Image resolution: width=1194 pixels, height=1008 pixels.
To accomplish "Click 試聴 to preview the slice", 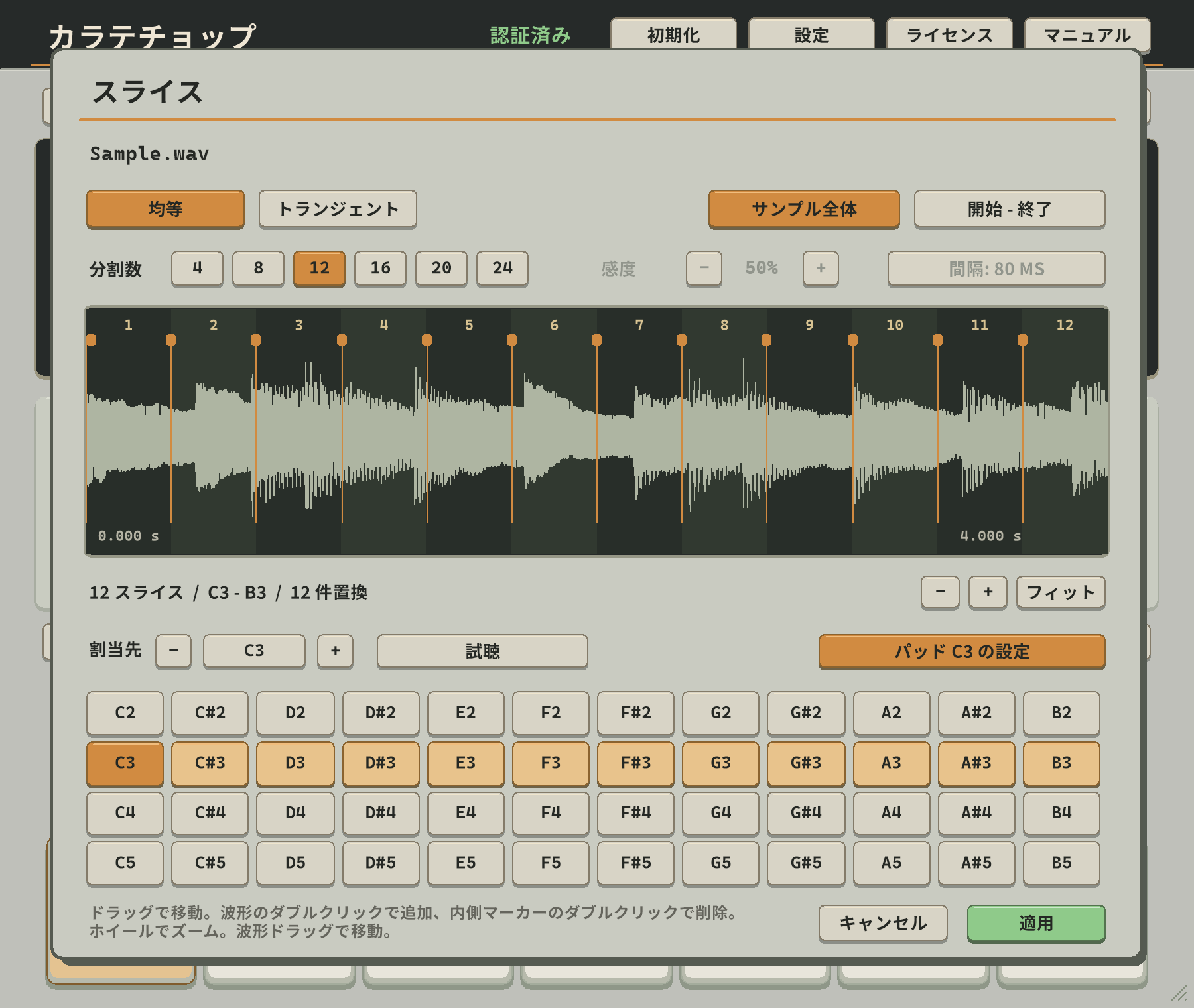I will (482, 651).
